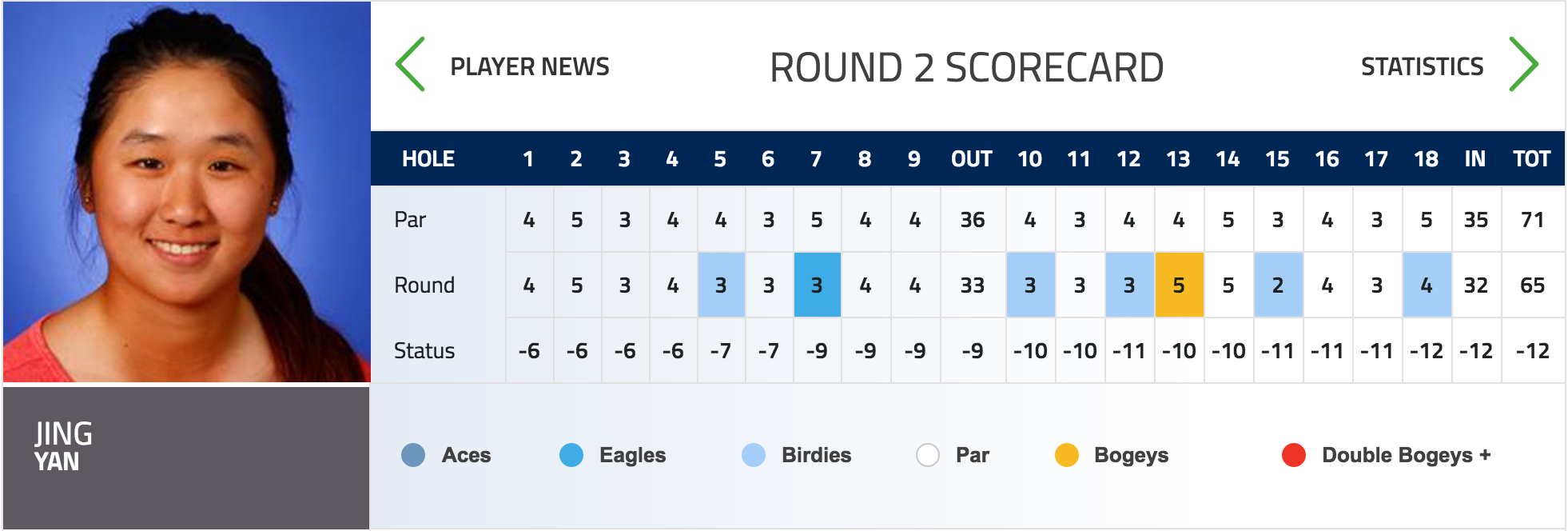Viewport: 1568px width, 531px height.
Task: Click the OUT column header
Action: [x=972, y=159]
